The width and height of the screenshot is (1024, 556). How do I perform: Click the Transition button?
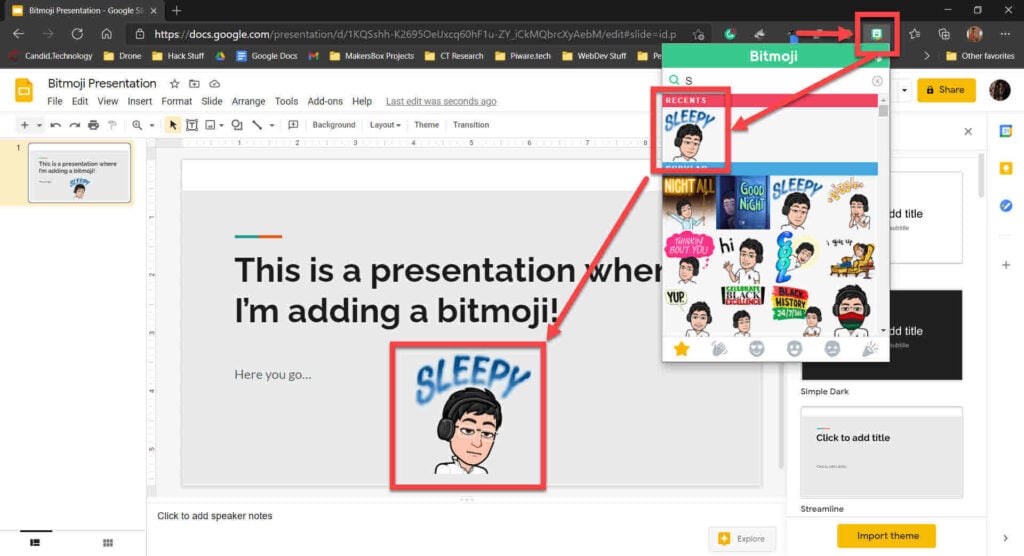point(471,125)
